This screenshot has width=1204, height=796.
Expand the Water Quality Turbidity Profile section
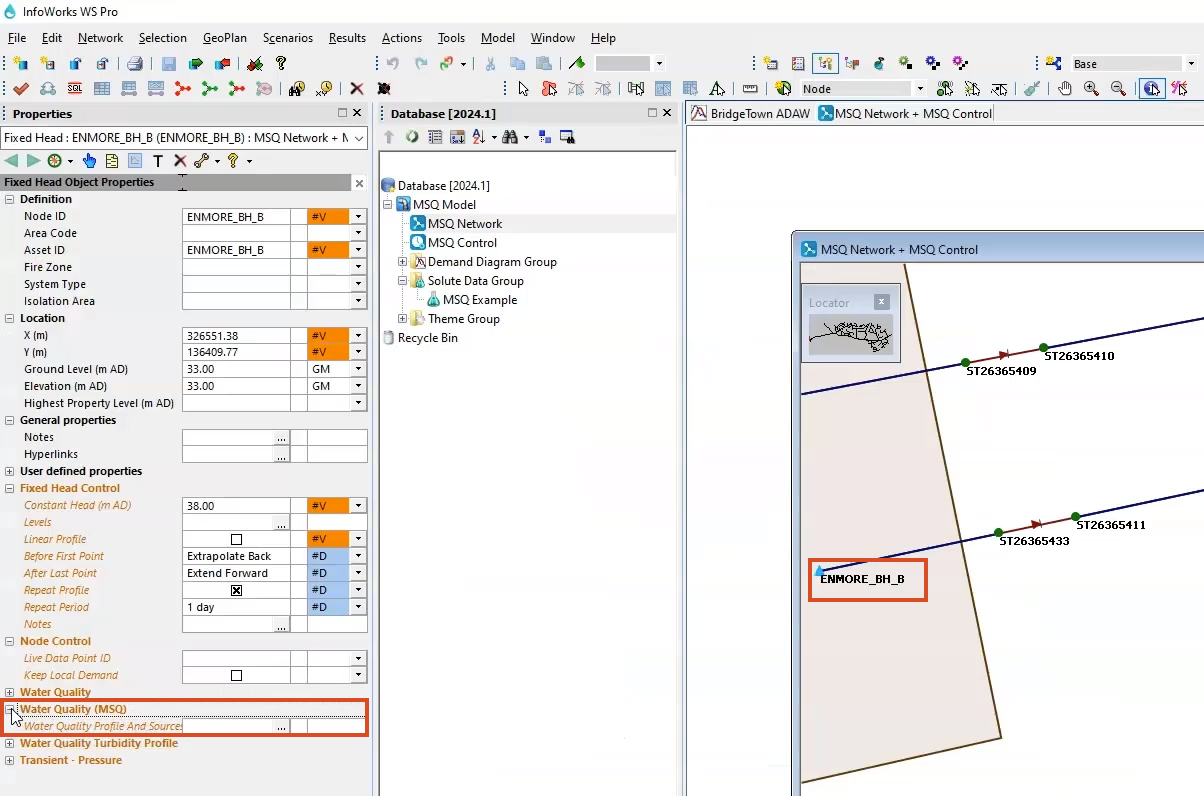click(x=10, y=743)
